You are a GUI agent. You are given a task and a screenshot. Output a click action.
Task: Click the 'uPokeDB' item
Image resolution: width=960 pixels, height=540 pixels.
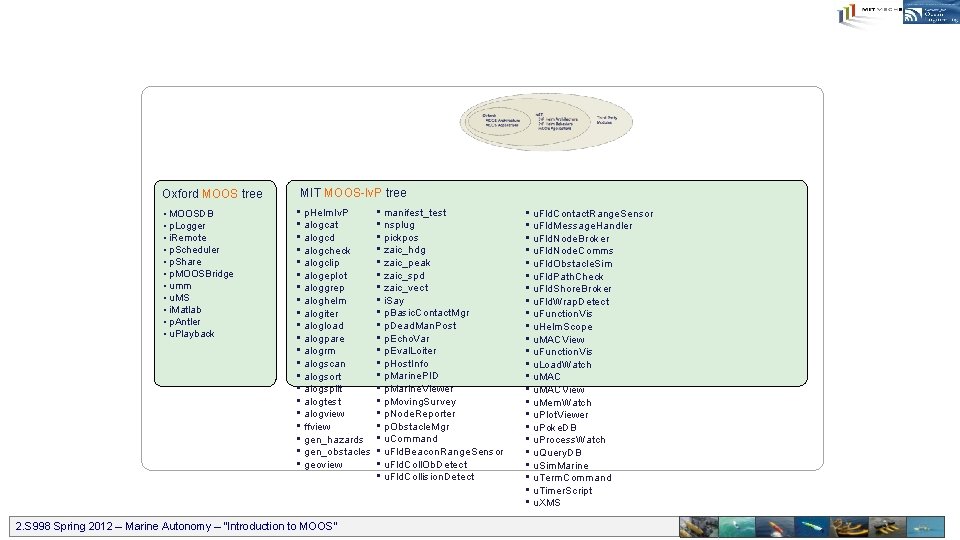coord(555,427)
